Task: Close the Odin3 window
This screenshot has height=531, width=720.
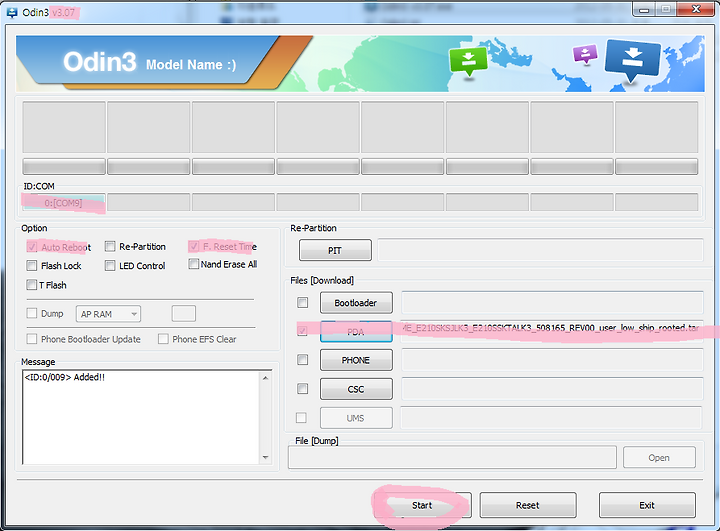Action: [x=697, y=9]
